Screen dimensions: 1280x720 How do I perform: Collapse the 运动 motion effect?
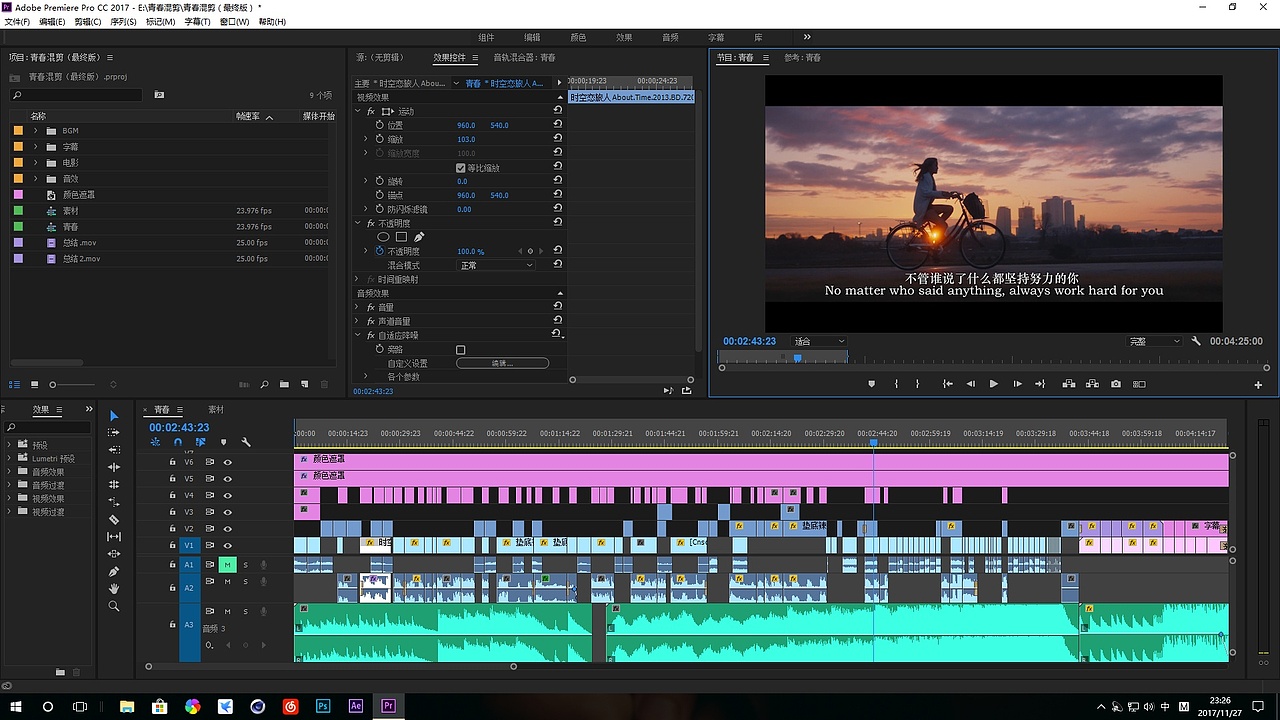pos(358,111)
